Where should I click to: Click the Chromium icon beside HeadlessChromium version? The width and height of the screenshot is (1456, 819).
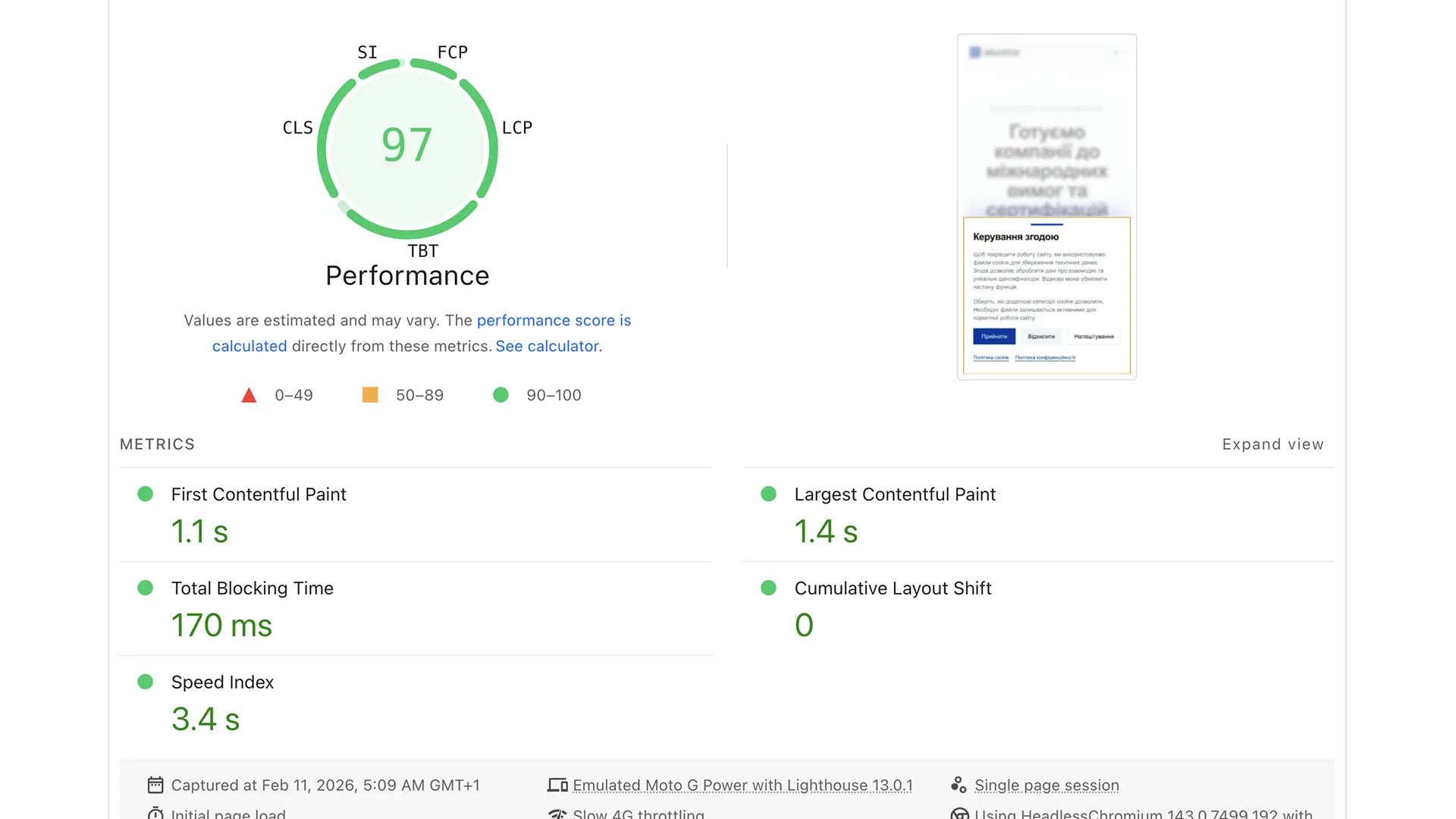point(959,813)
